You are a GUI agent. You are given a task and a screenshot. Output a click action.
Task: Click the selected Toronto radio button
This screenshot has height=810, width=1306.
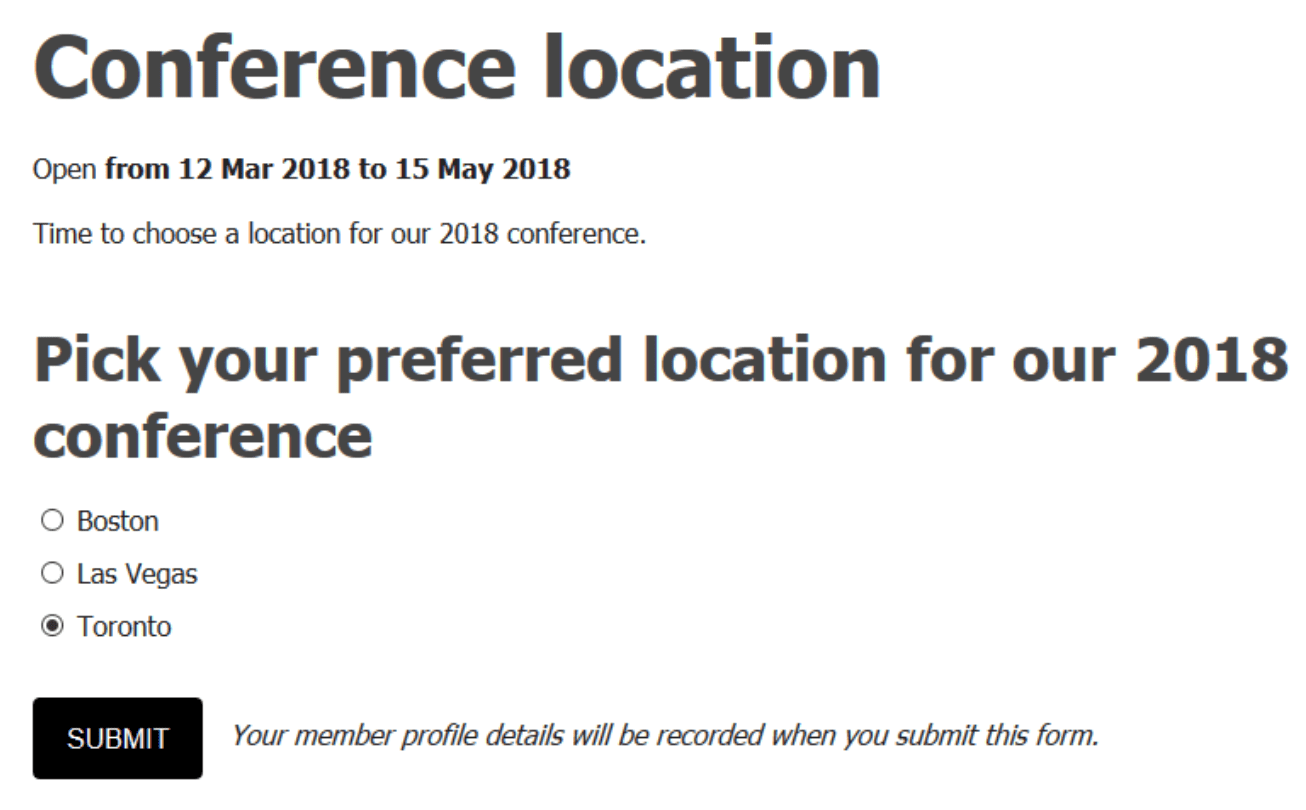tap(51, 627)
